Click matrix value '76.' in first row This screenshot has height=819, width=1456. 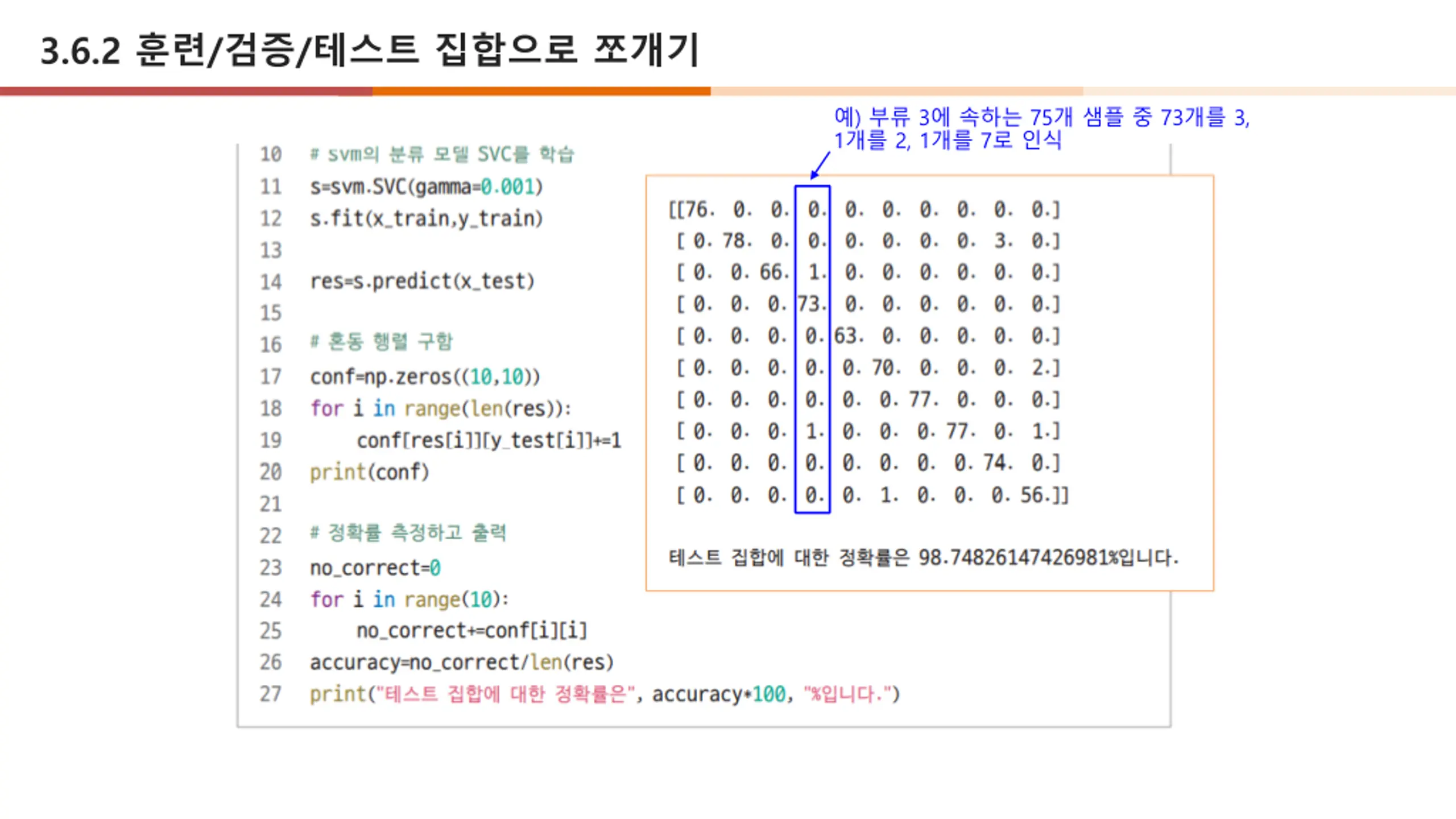[x=701, y=209]
